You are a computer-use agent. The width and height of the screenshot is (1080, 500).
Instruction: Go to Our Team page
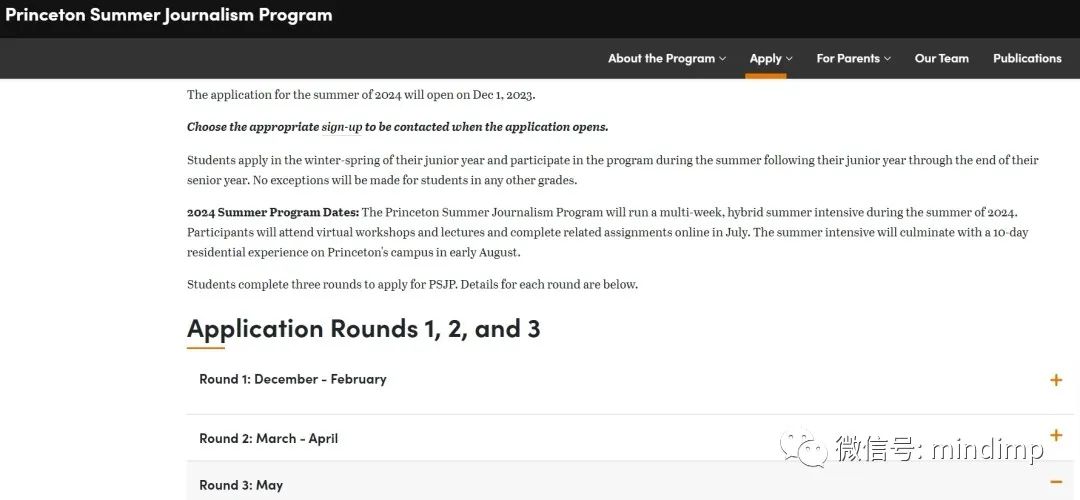tap(942, 59)
